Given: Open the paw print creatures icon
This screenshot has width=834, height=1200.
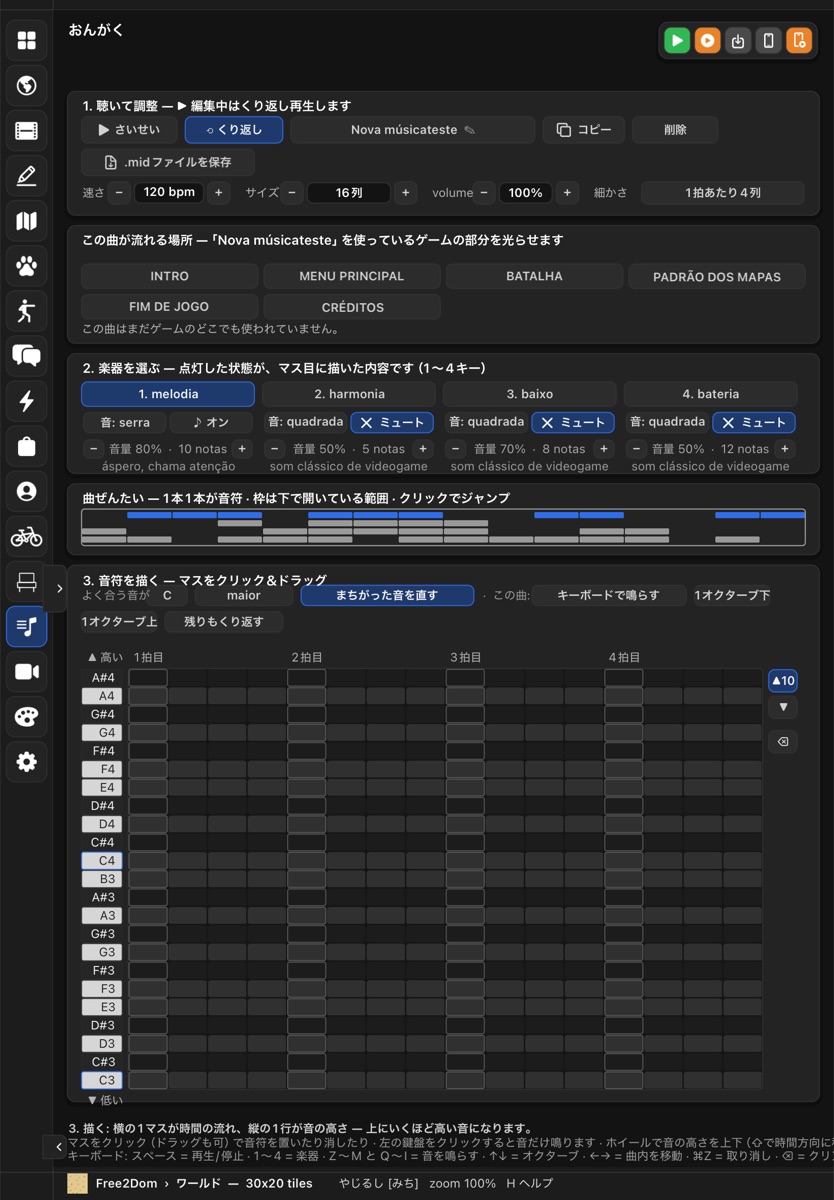Looking at the screenshot, I should [27, 266].
